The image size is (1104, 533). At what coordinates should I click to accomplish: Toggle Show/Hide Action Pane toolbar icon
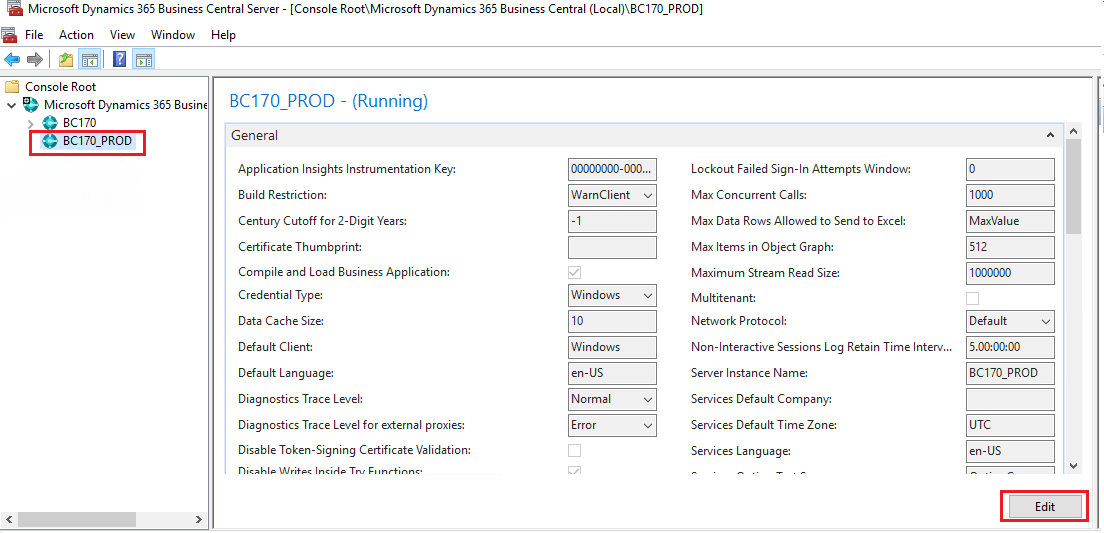coord(143,59)
